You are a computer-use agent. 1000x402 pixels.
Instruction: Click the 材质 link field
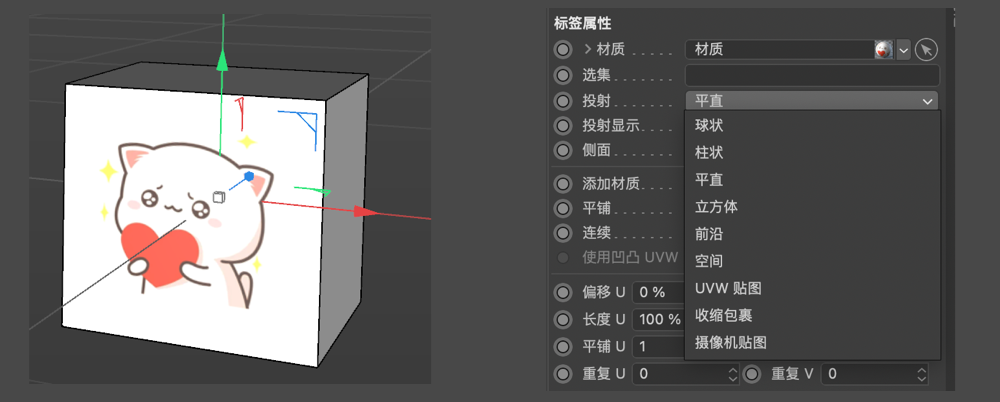779,50
